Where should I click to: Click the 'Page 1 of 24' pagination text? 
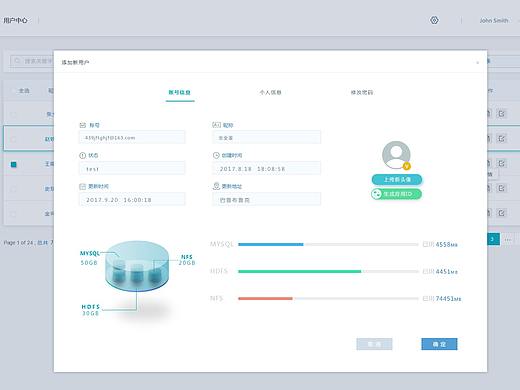19,243
